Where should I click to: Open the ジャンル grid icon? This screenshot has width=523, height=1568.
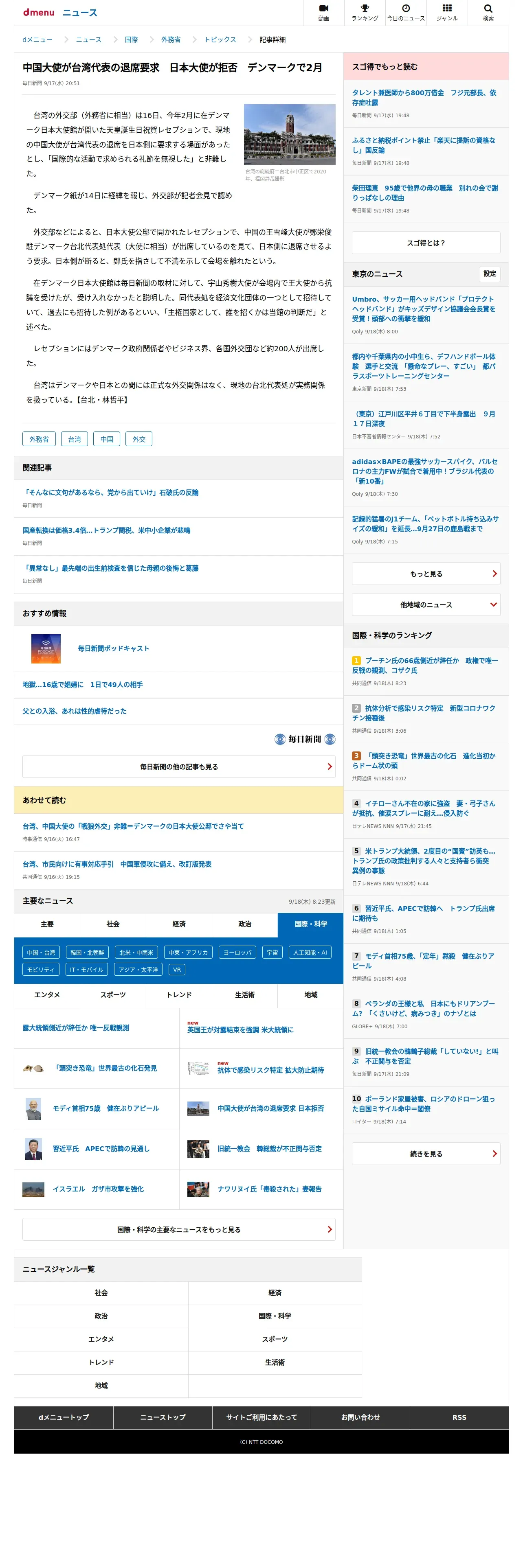(x=447, y=12)
